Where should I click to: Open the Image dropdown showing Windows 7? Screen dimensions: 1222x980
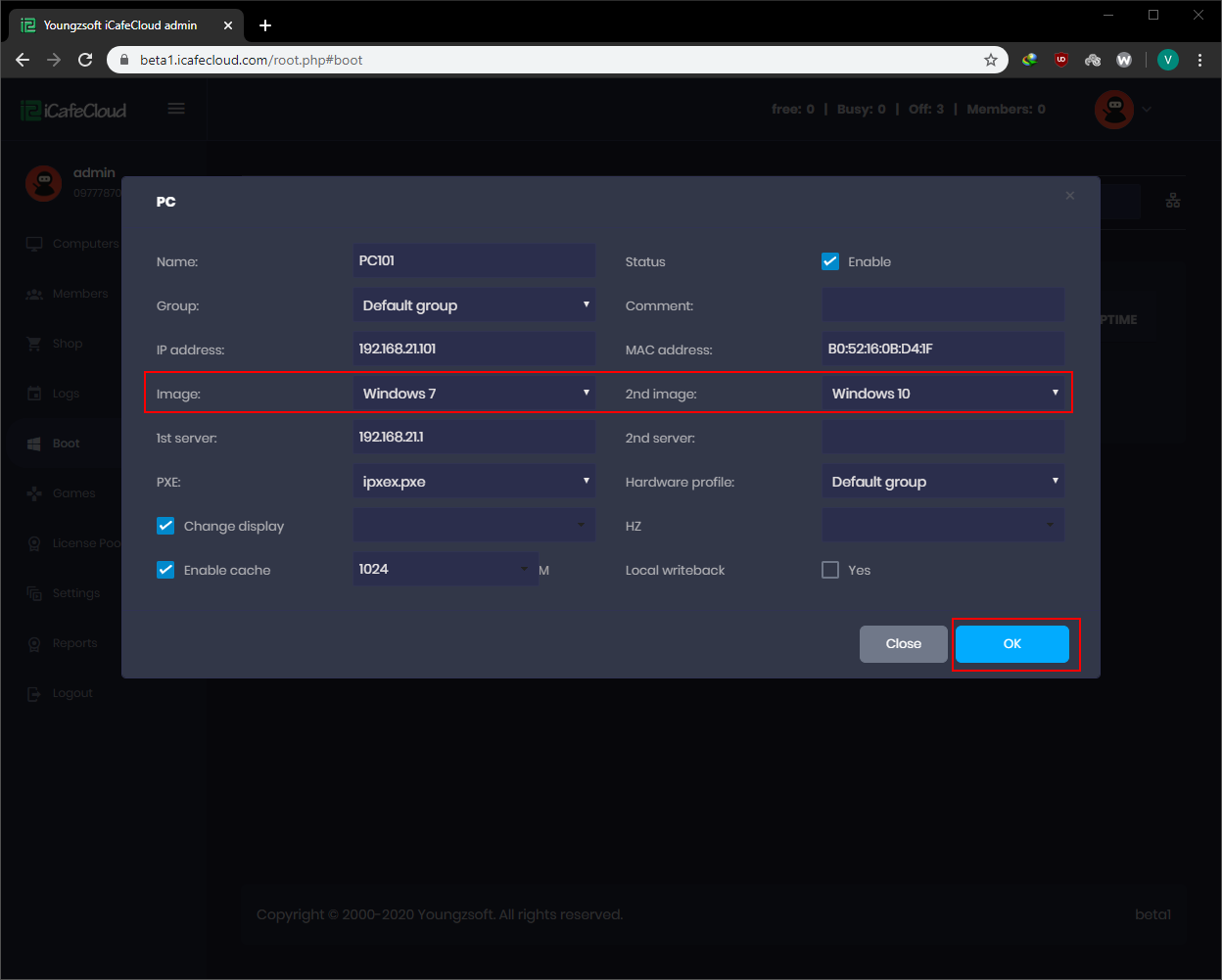click(474, 393)
